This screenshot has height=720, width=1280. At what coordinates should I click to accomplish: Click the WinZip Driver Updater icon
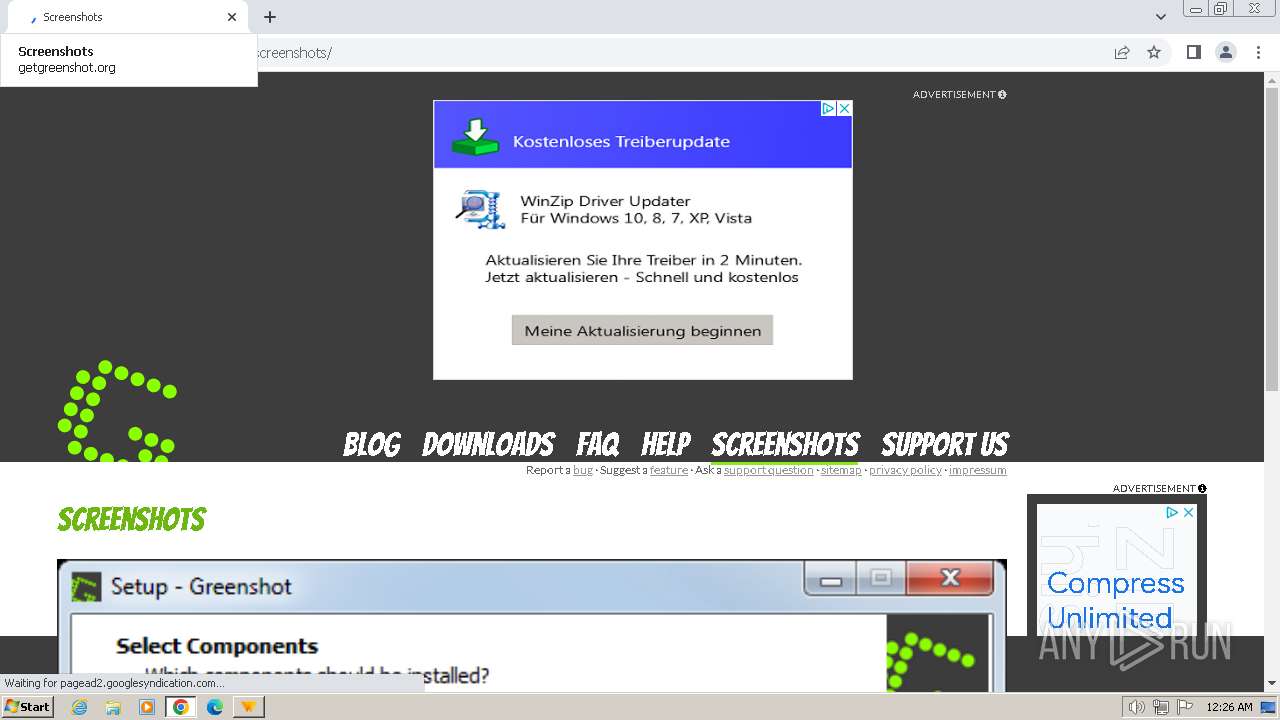click(480, 209)
